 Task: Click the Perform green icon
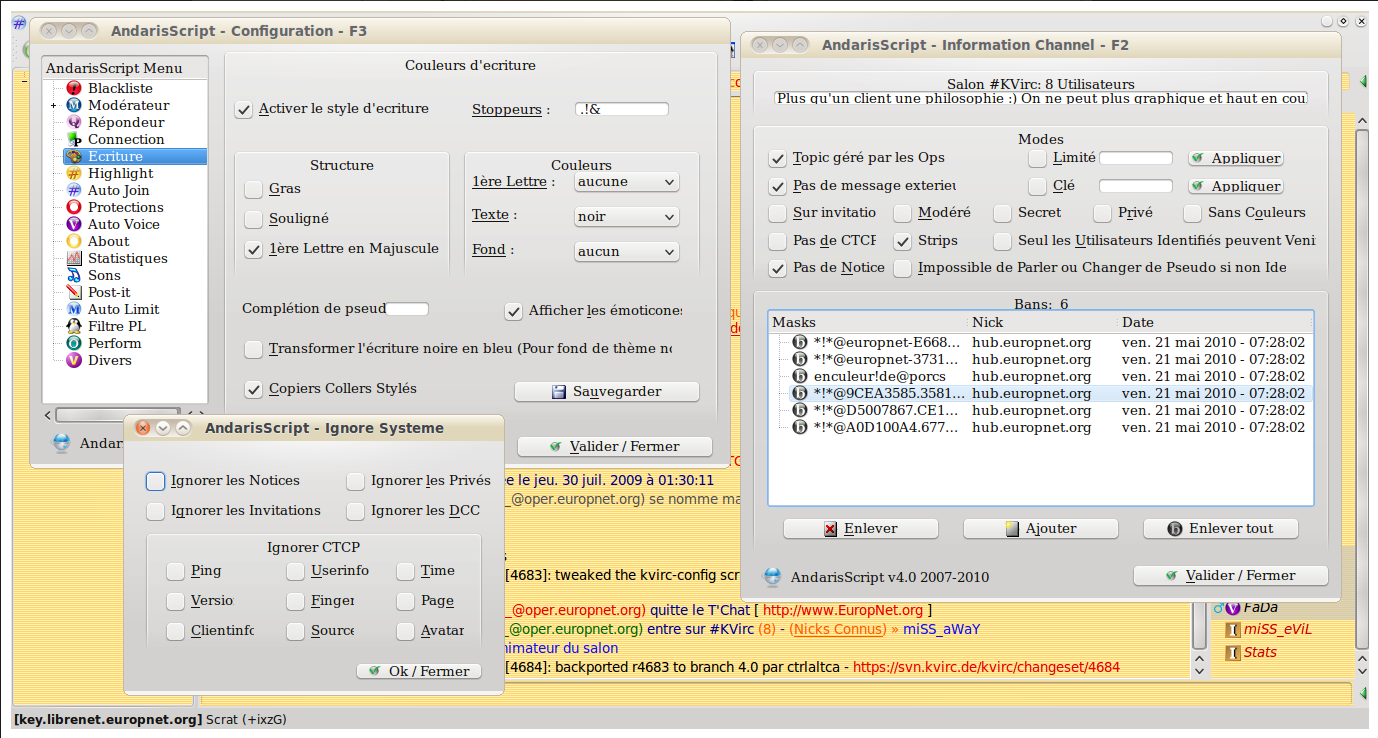(x=74, y=343)
